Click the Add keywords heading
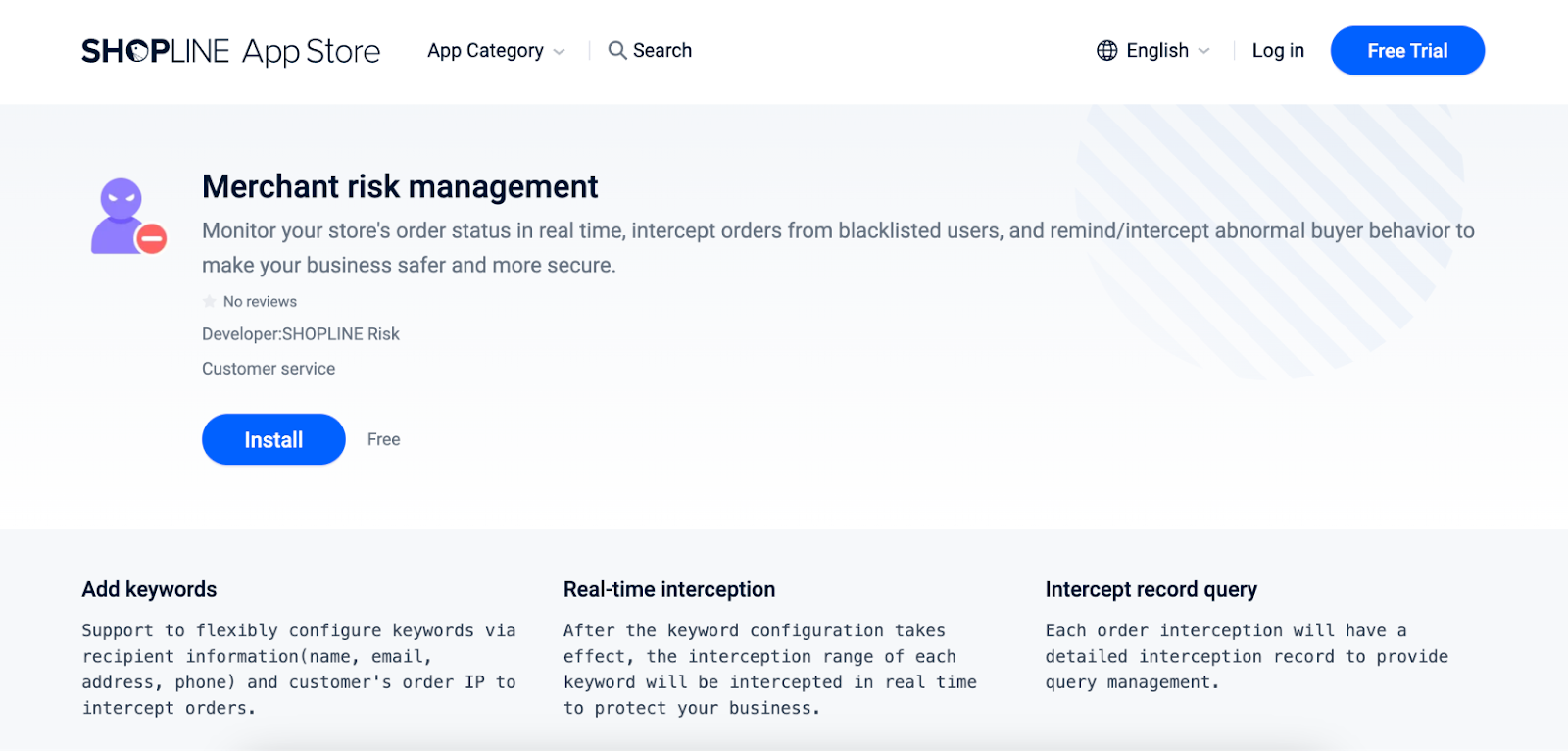 149,589
